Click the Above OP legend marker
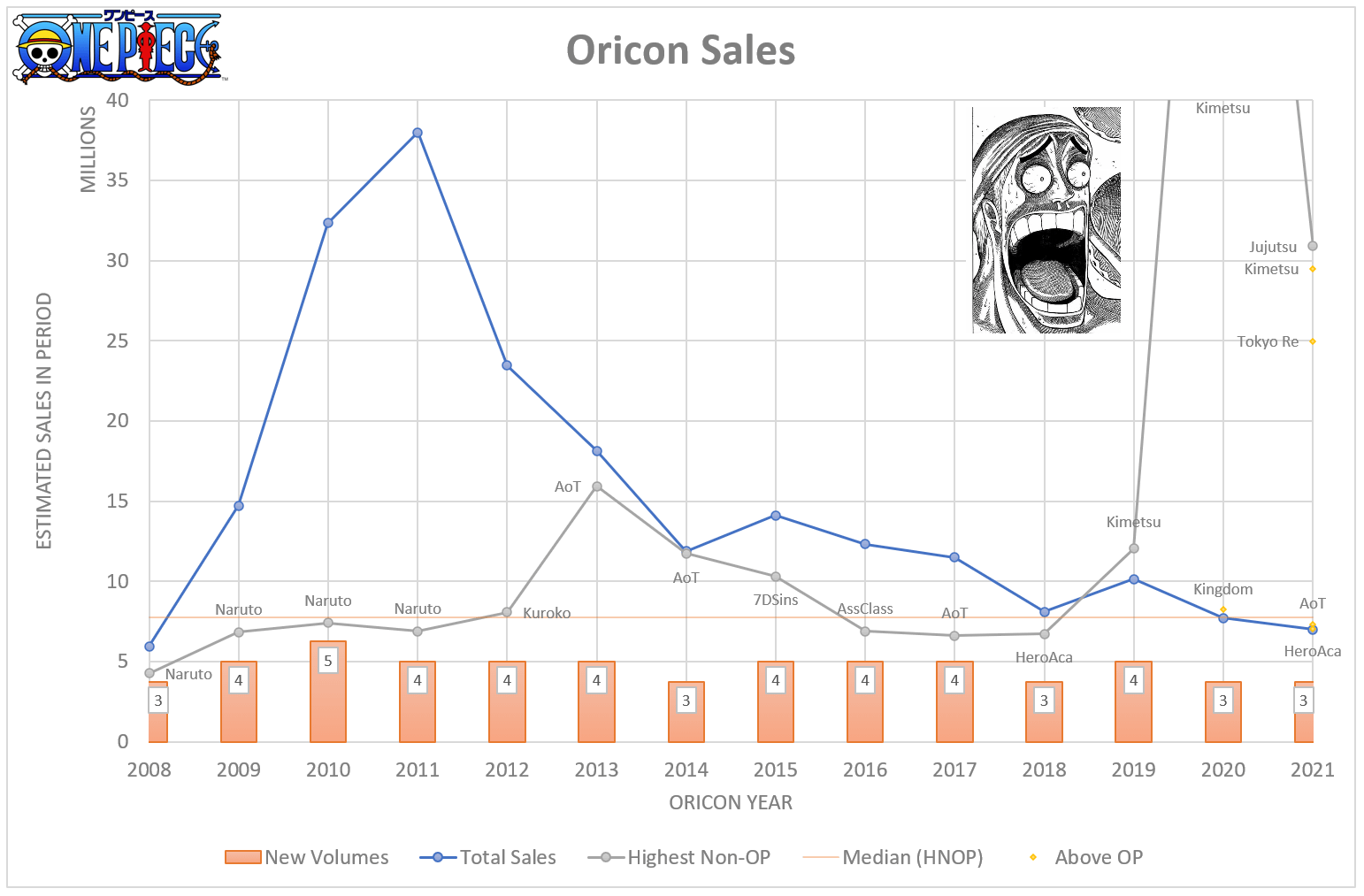Viewport: 1364px width, 896px height. (x=1032, y=857)
